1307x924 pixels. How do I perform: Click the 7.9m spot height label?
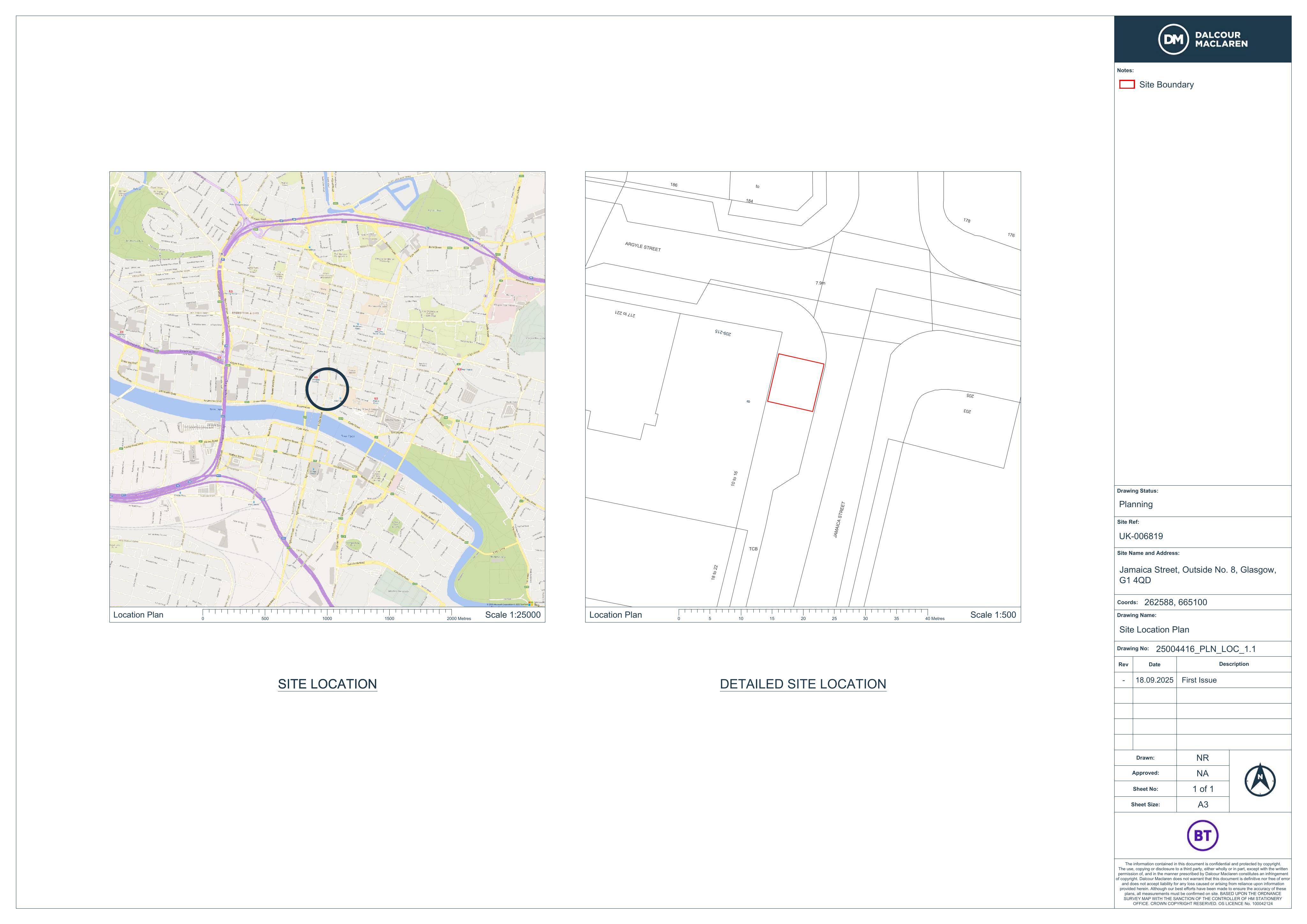[820, 283]
